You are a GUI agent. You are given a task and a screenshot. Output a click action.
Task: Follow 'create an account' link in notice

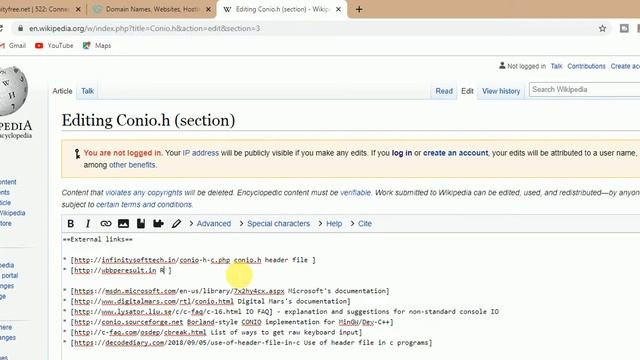(x=456, y=153)
